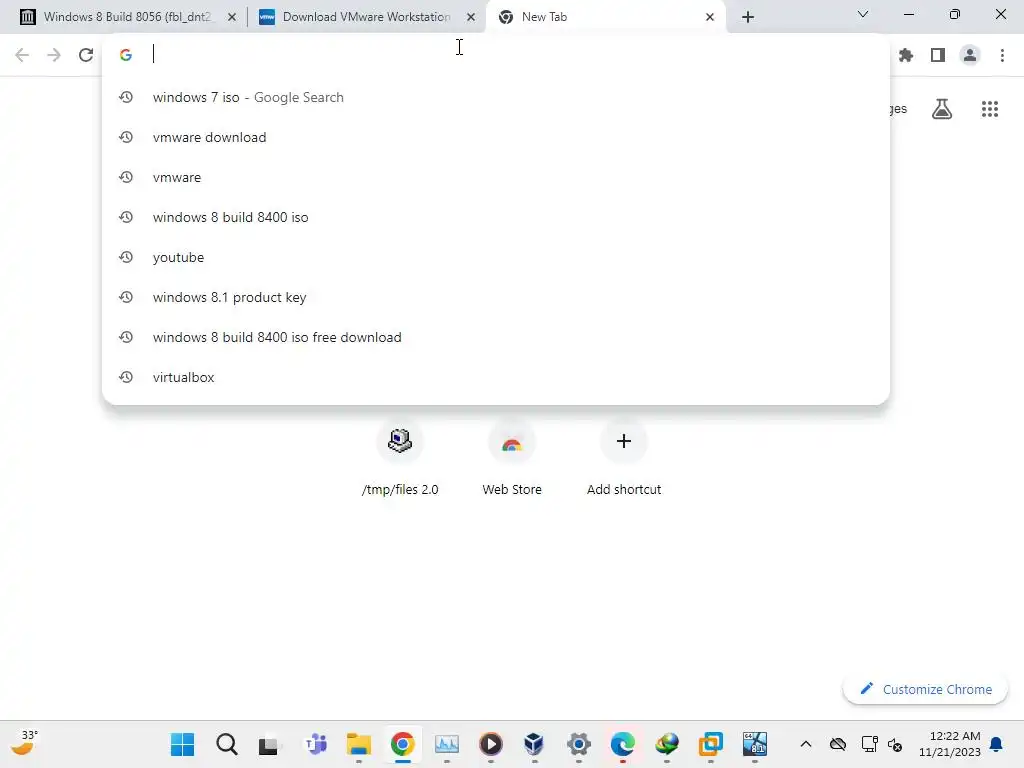This screenshot has height=768, width=1024.
Task: Launch Microsoft Edge from the taskbar
Action: 622,744
